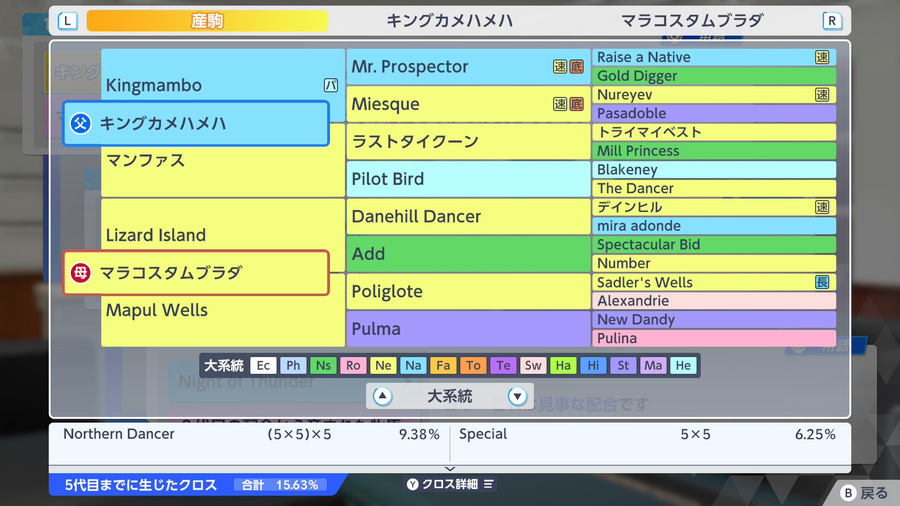Select Pilot Bird in the pedigree

pyautogui.click(x=468, y=179)
